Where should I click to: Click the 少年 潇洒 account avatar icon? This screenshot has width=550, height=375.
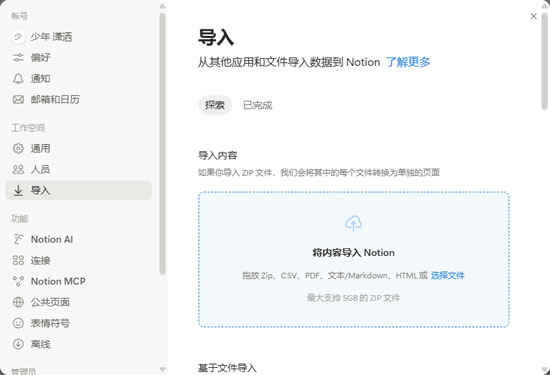[18, 36]
